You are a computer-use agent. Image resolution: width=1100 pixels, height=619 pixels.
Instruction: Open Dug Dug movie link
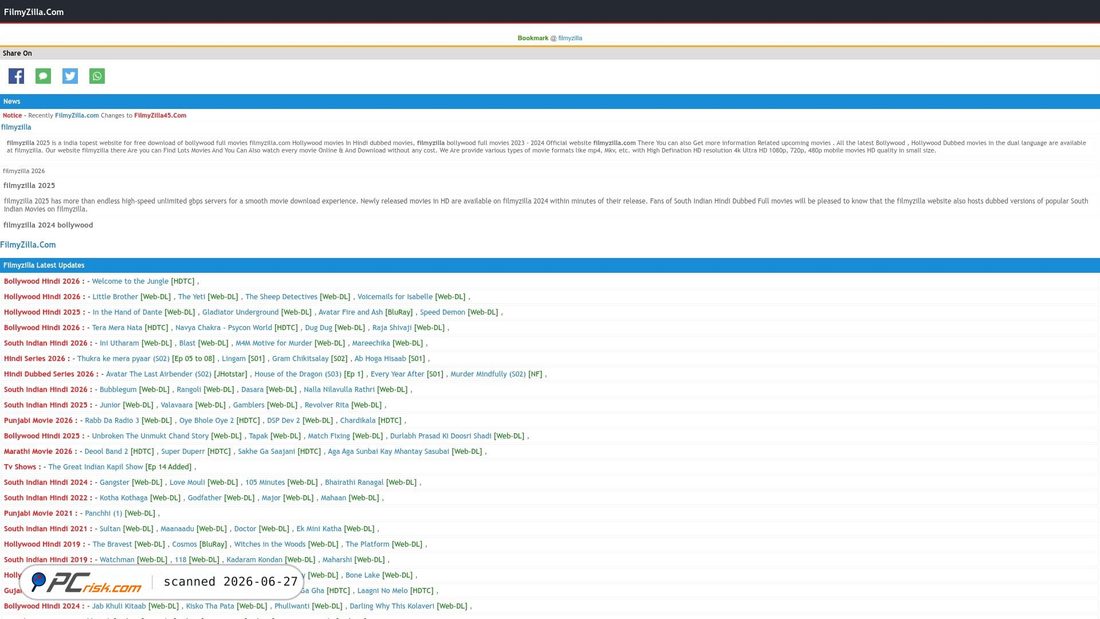tap(318, 328)
